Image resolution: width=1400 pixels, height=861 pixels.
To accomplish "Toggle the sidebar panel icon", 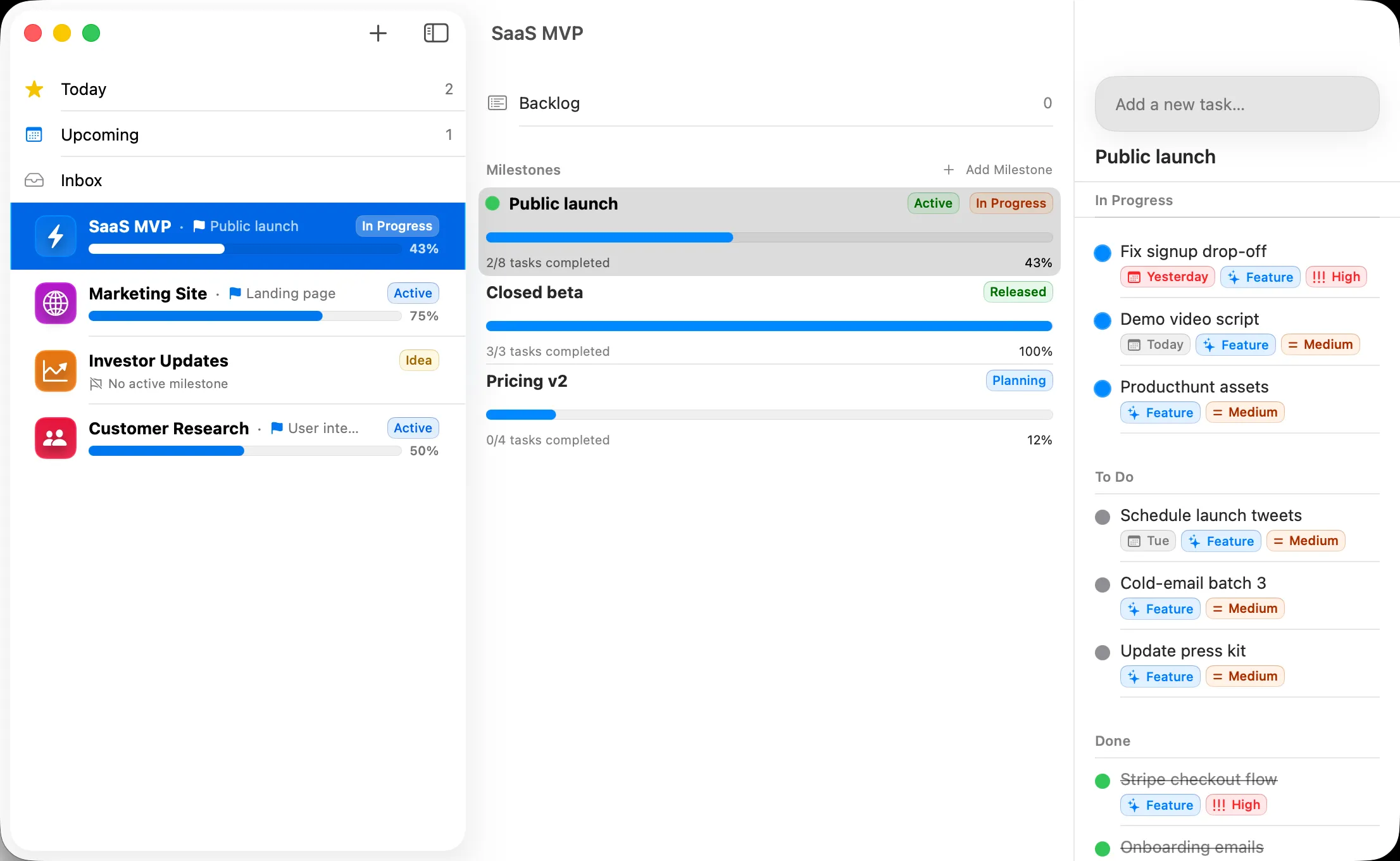I will click(x=436, y=33).
